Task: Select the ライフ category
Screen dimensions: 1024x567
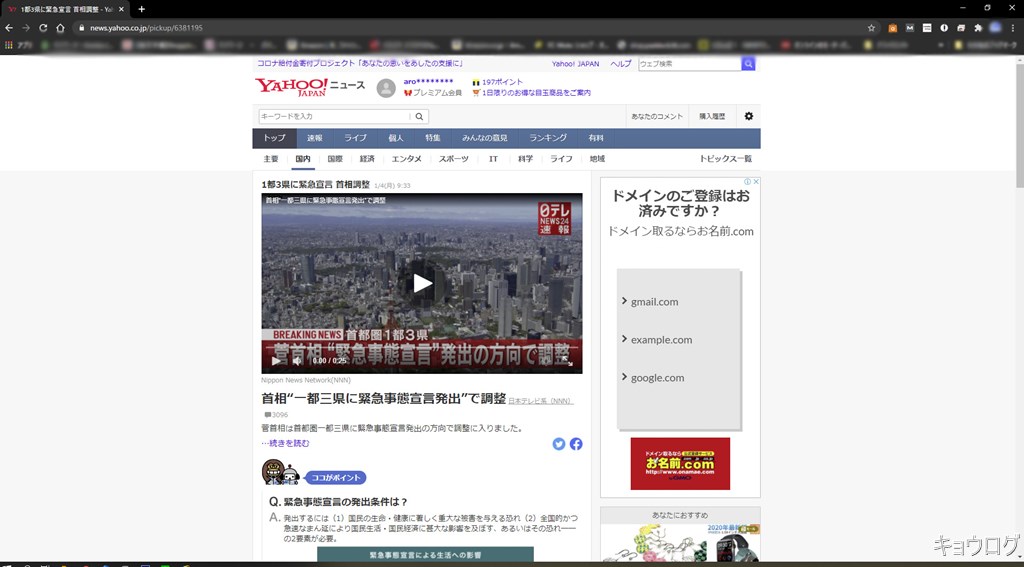Action: 561,159
